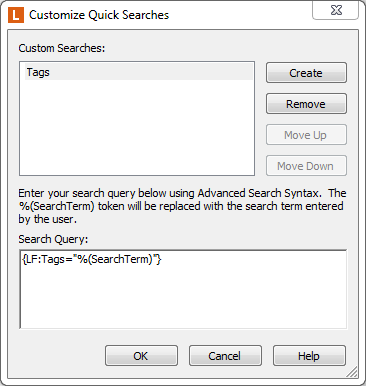Click the disabled Move Down button
The width and height of the screenshot is (366, 386).
(x=306, y=166)
